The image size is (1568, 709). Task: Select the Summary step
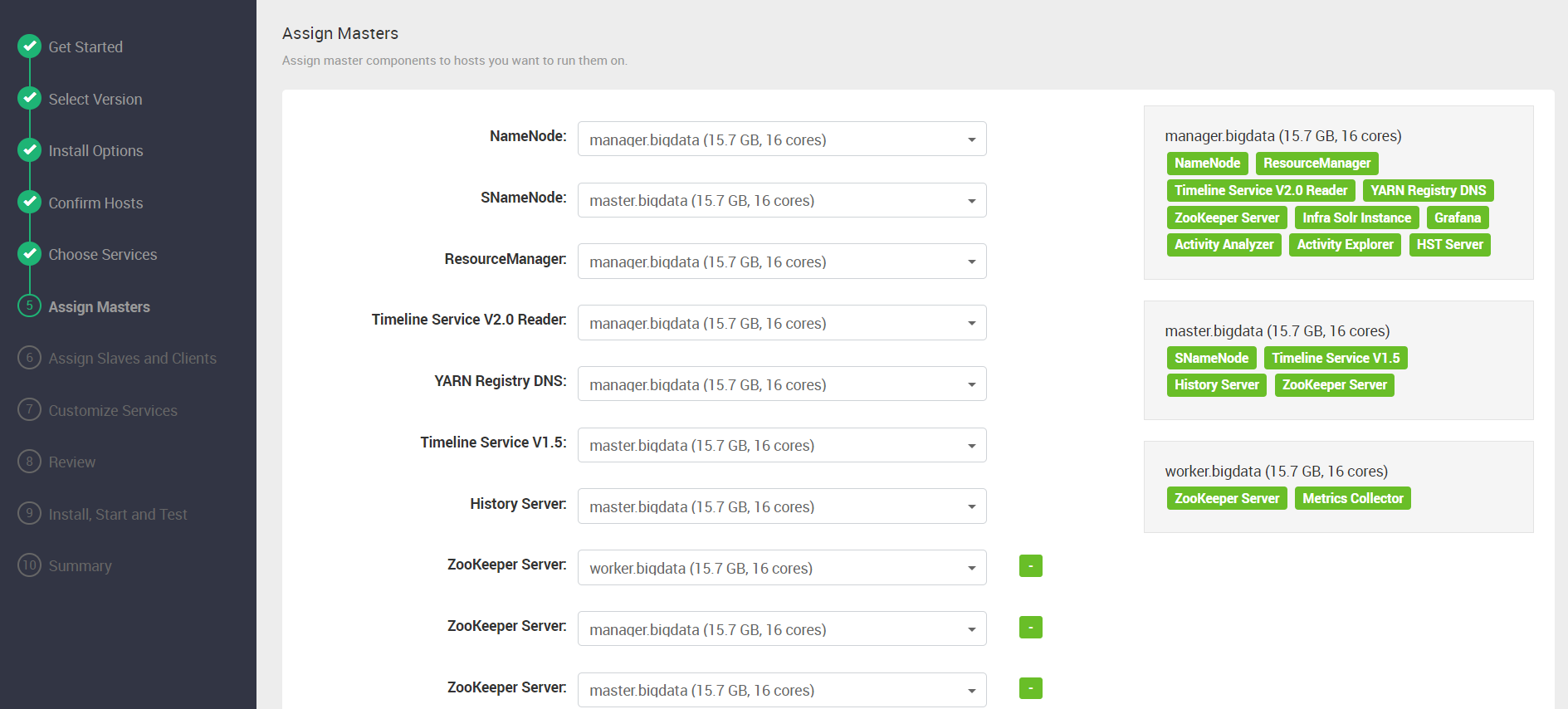[x=80, y=566]
